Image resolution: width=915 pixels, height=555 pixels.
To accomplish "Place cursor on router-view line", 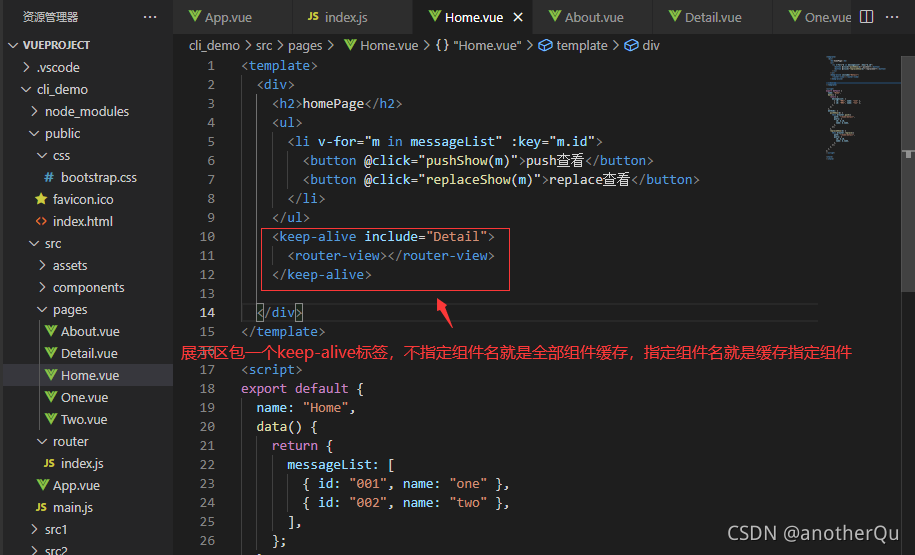I will [391, 256].
